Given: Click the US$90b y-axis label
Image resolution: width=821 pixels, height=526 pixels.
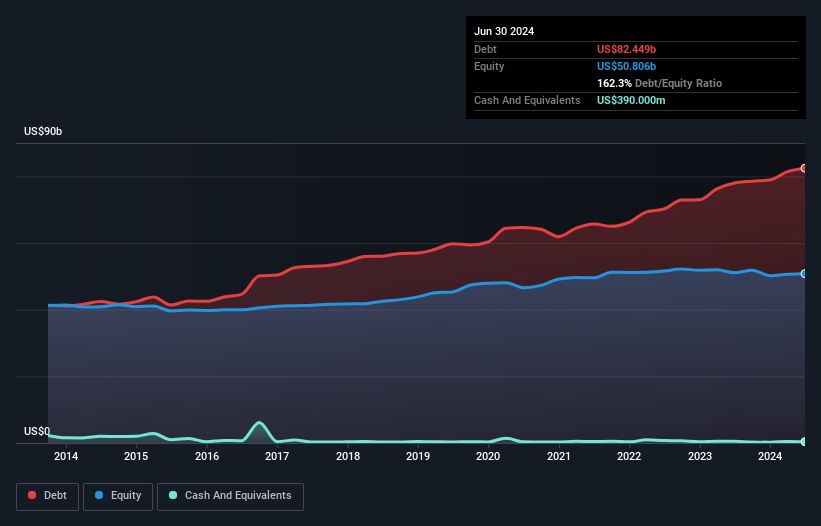Looking at the screenshot, I should (43, 131).
